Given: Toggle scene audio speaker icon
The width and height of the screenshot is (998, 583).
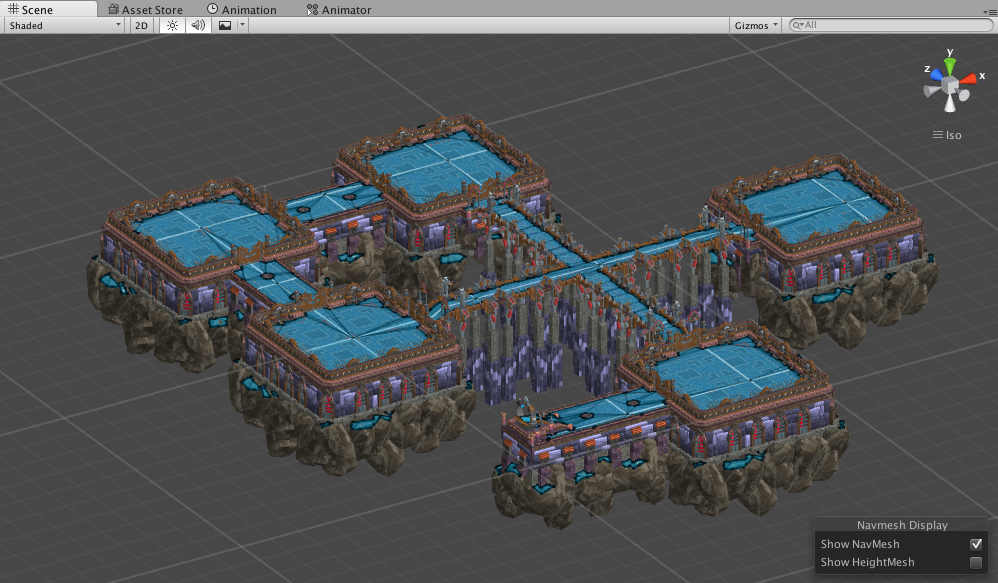Looking at the screenshot, I should pyautogui.click(x=198, y=25).
